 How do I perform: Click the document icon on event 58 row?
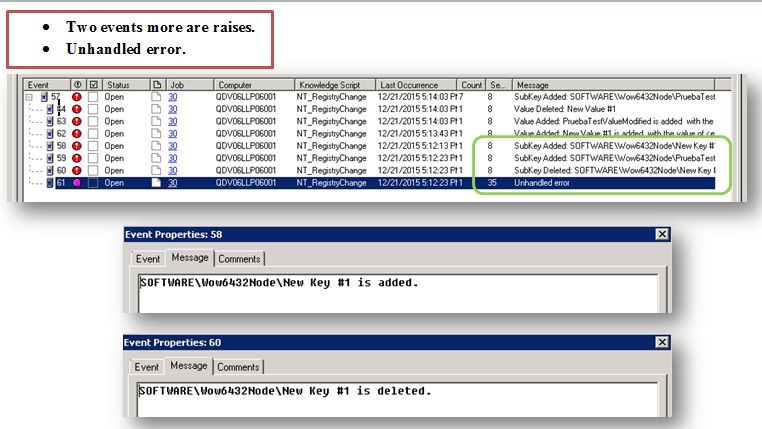click(156, 146)
